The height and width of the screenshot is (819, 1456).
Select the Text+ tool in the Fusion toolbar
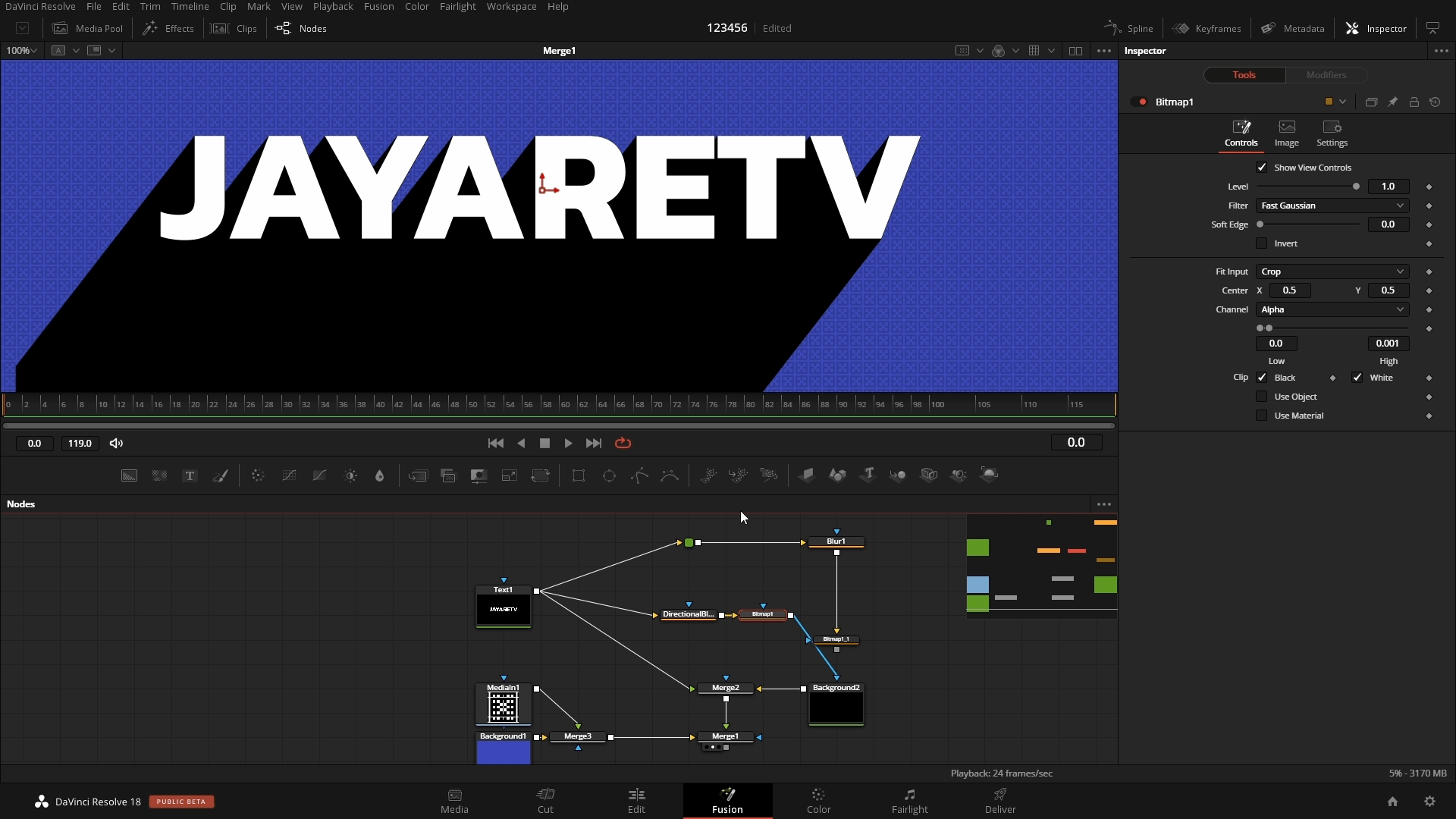pyautogui.click(x=189, y=475)
